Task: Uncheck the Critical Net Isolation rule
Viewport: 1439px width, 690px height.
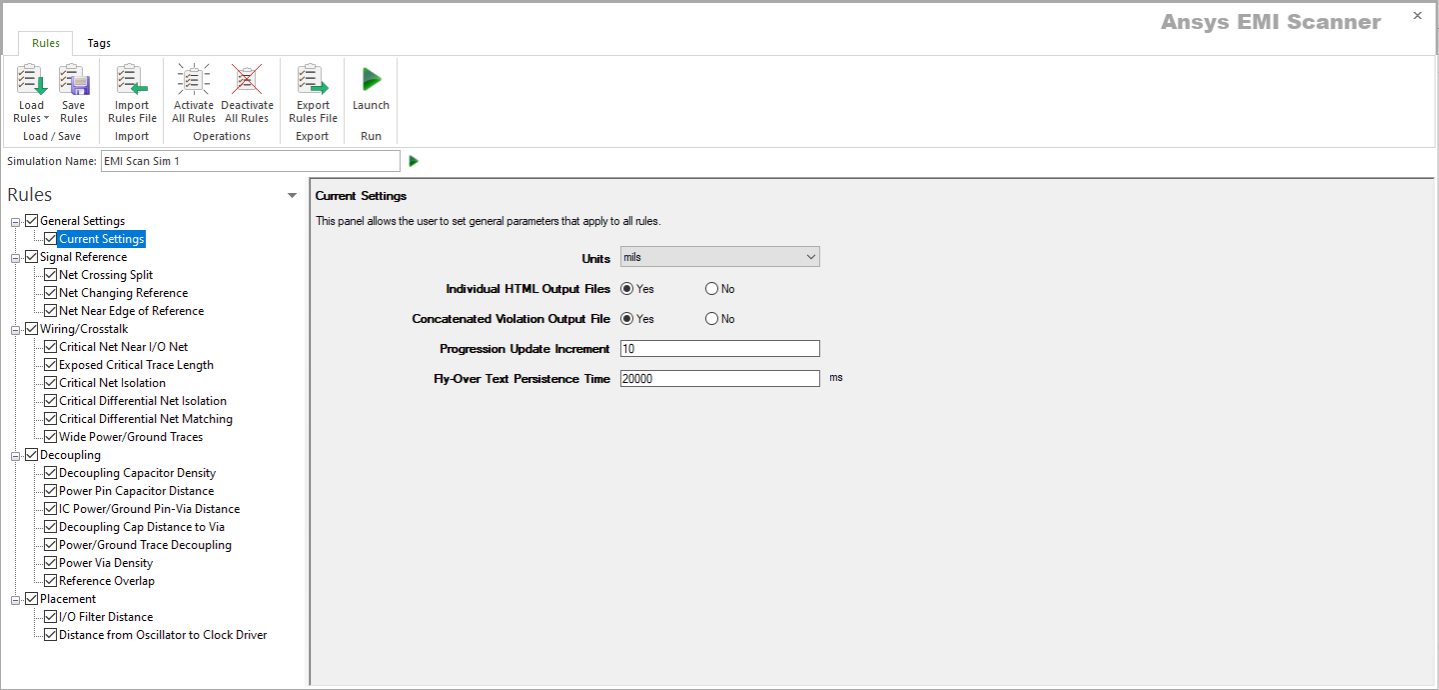Action: click(50, 382)
